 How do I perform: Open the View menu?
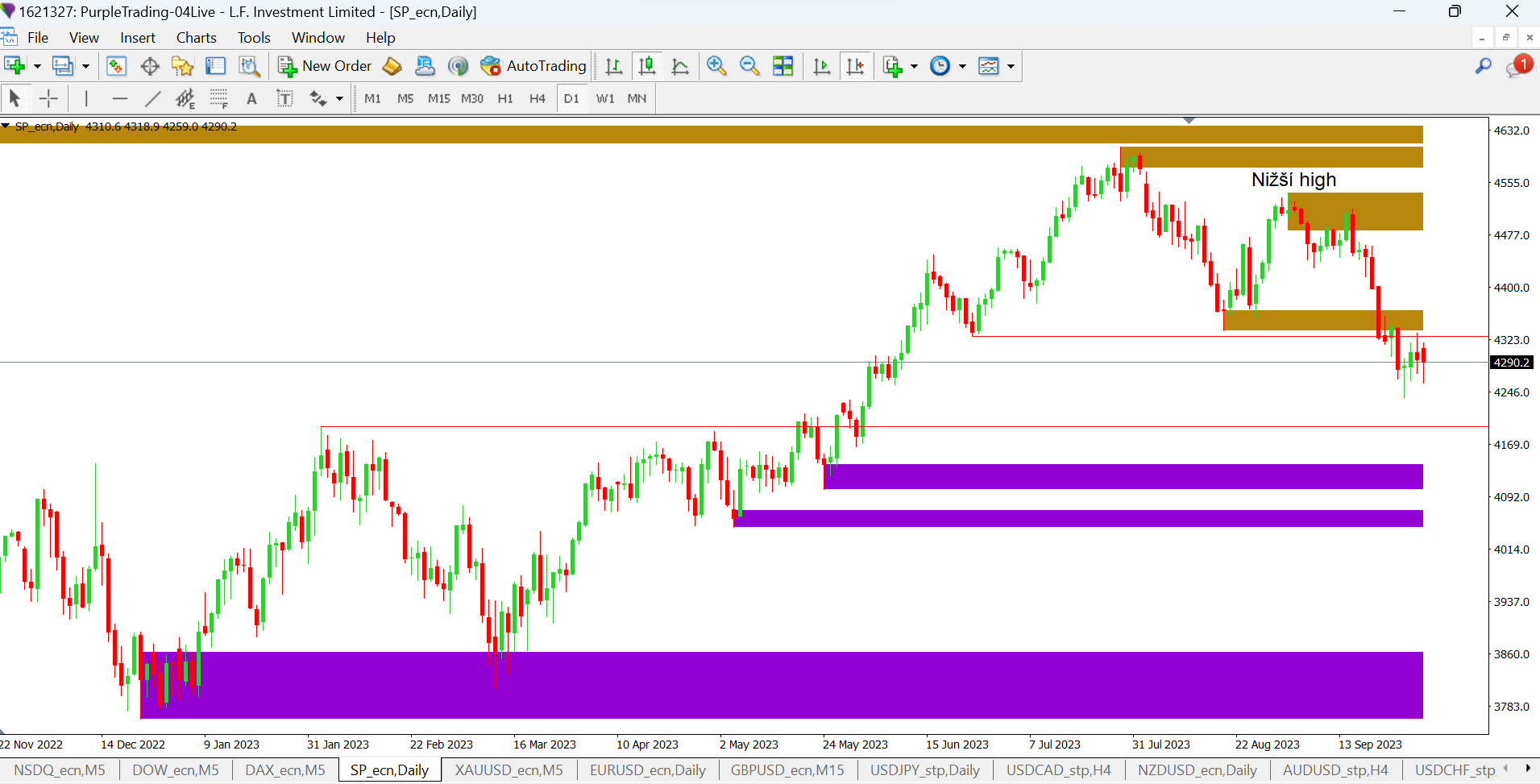point(84,38)
